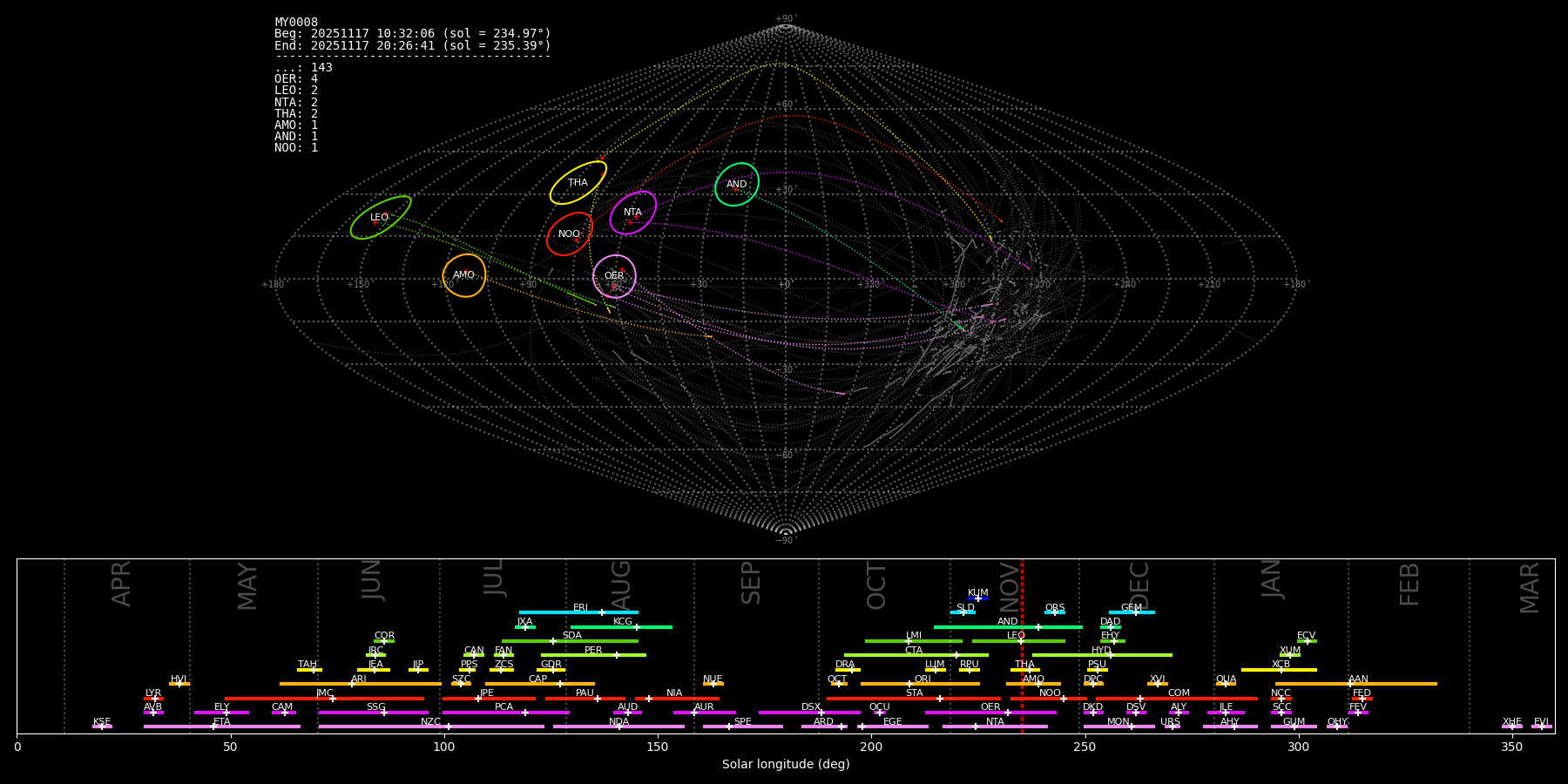The image size is (1568, 784).
Task: Click the LYR shower label in the timeline
Action: (153, 693)
